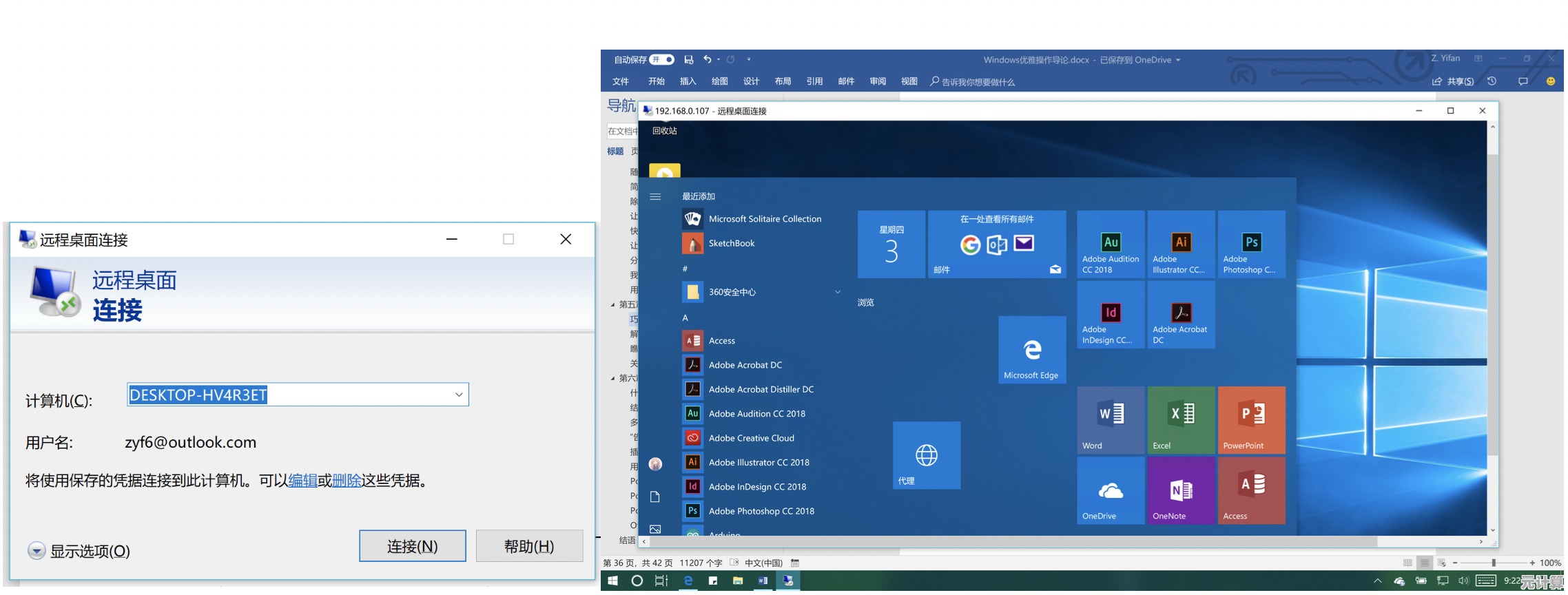Click the hamburger menu in remote Start menu

tap(655, 197)
